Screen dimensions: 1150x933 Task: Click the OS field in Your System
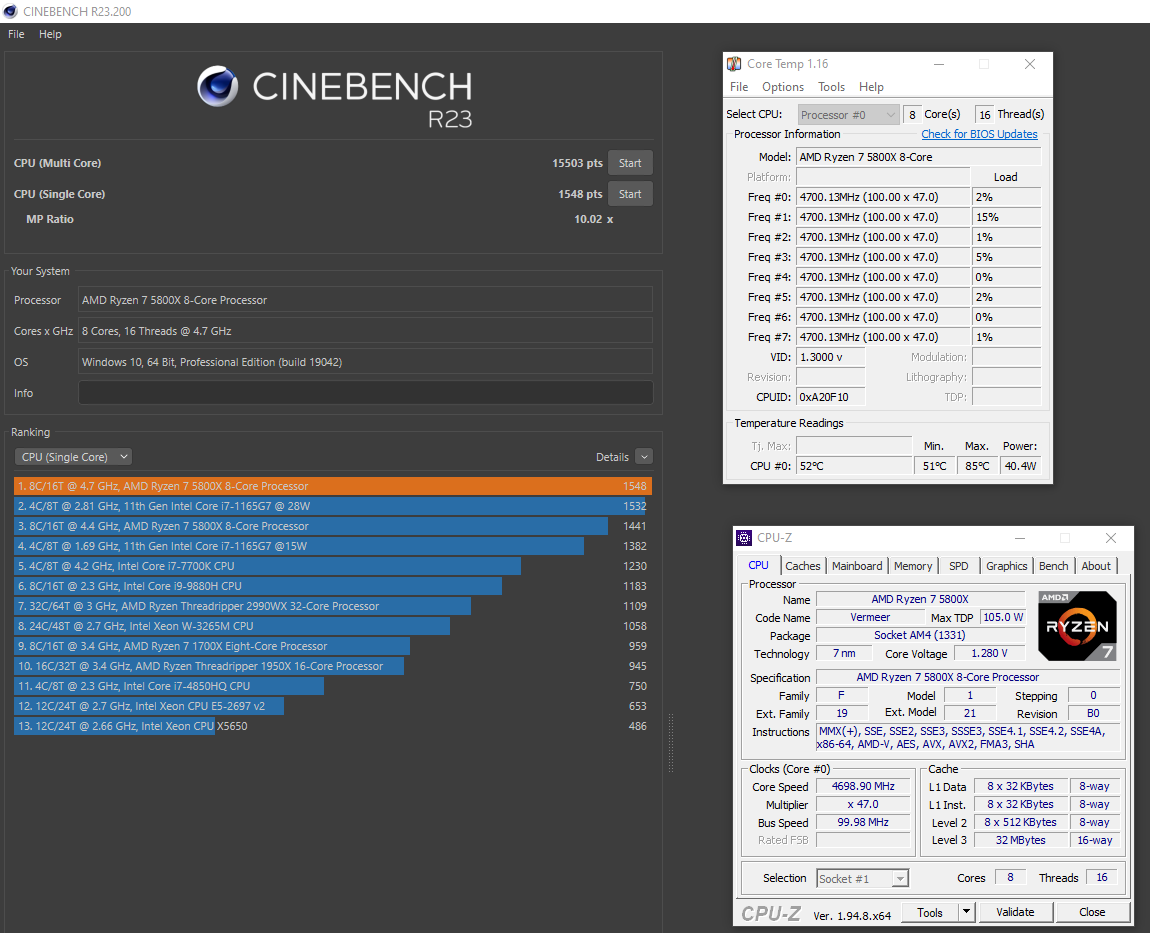[365, 362]
